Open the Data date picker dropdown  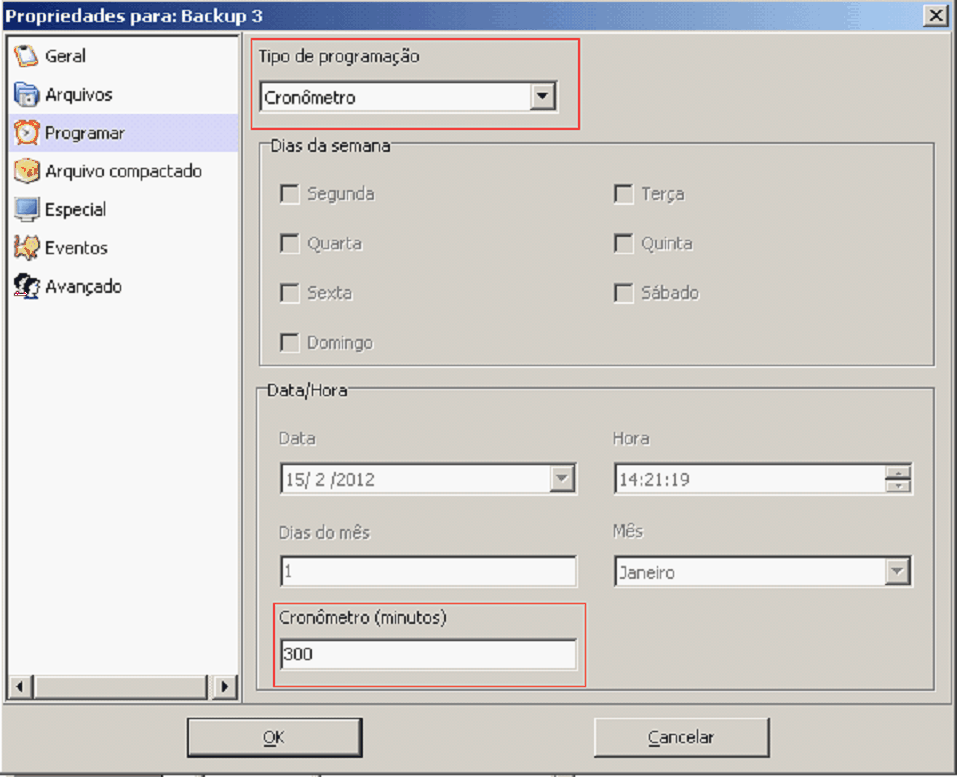563,479
